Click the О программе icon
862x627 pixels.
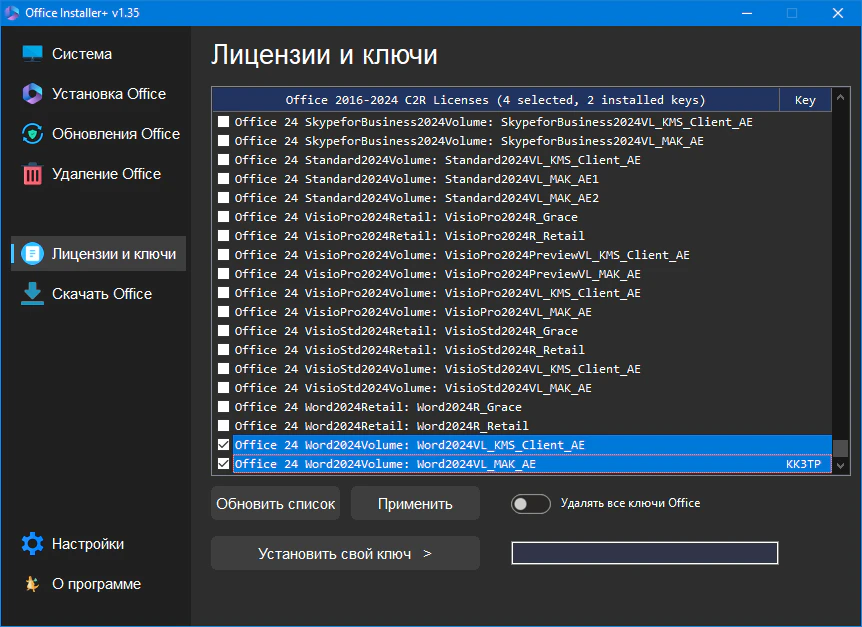tap(33, 584)
